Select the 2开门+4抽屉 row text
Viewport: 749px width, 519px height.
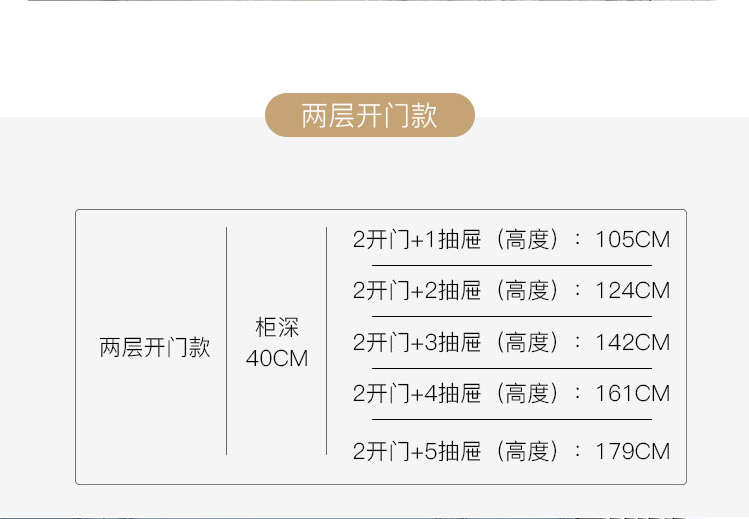[x=417, y=393]
